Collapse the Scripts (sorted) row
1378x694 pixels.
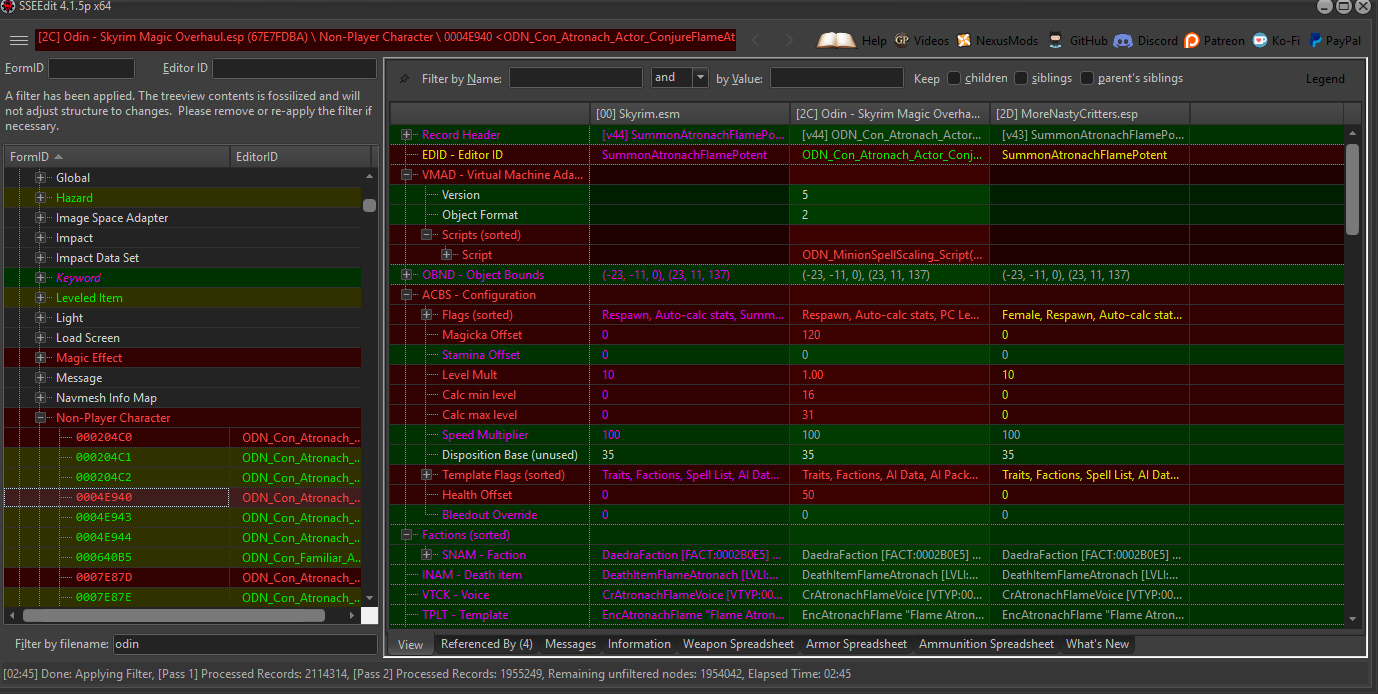coord(427,235)
